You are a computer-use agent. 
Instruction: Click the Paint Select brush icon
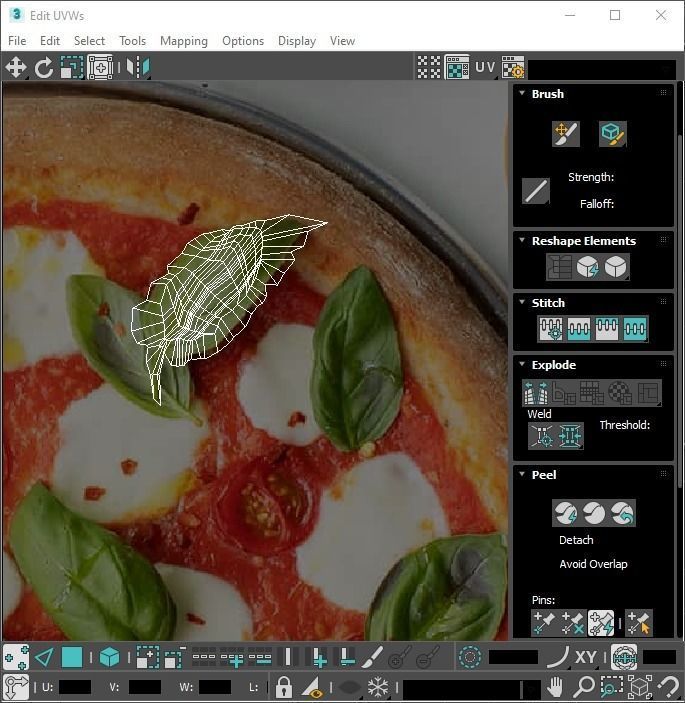pos(372,658)
